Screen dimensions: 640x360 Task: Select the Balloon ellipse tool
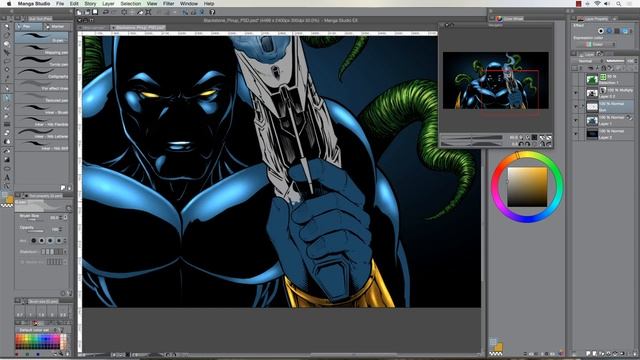pyautogui.click(x=7, y=169)
